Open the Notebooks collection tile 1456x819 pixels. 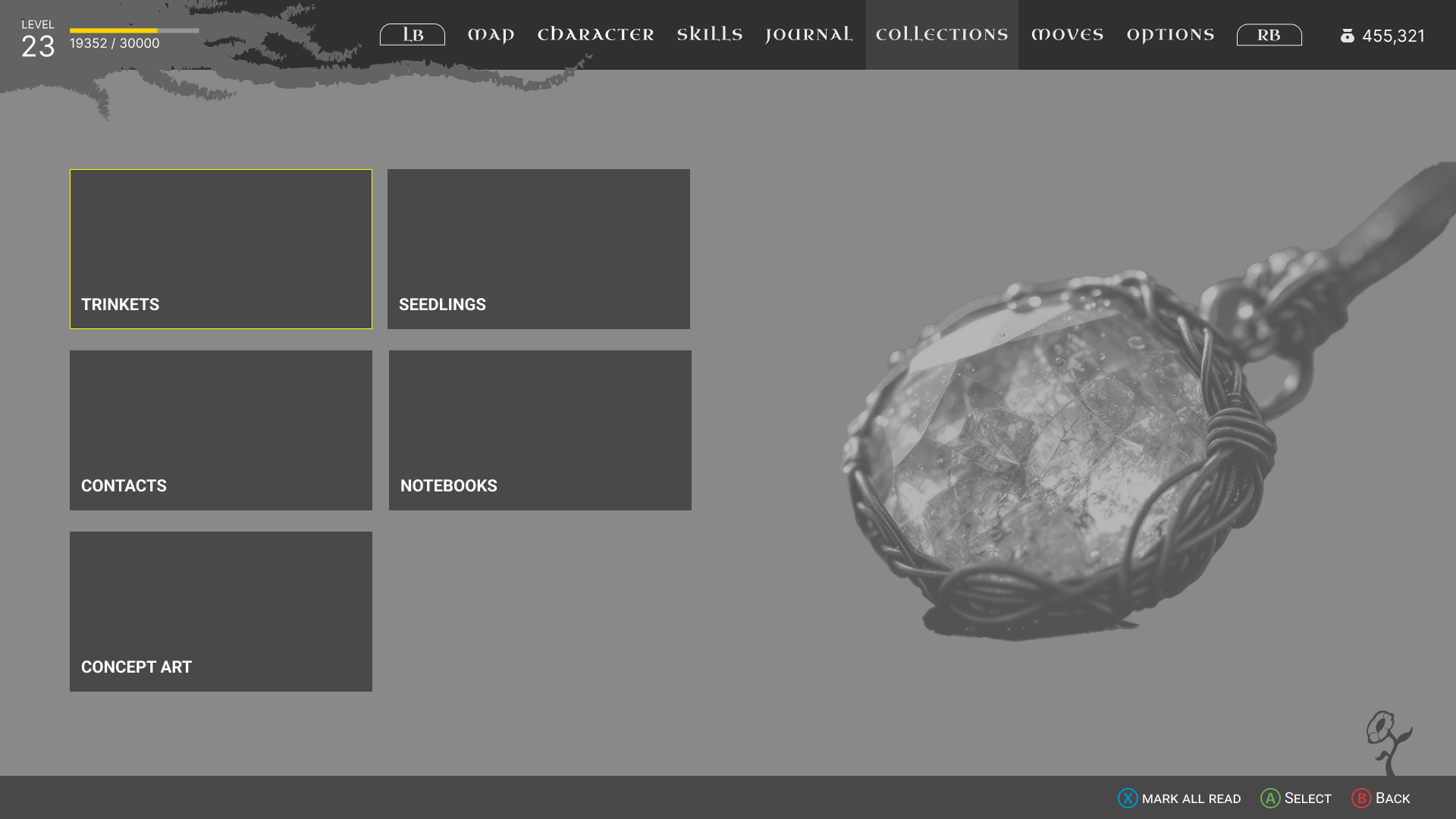[x=540, y=430]
